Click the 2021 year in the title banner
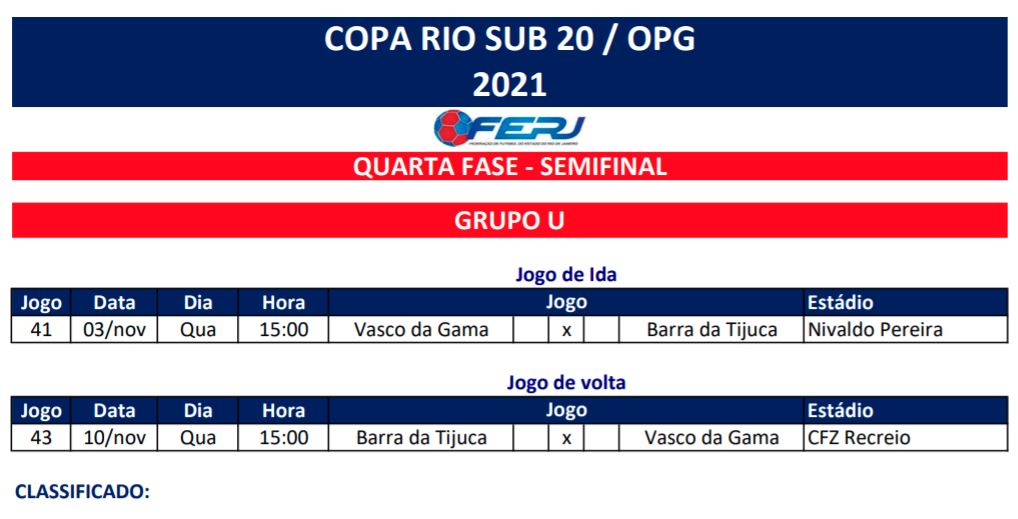This screenshot has height=519, width=1018. [509, 84]
